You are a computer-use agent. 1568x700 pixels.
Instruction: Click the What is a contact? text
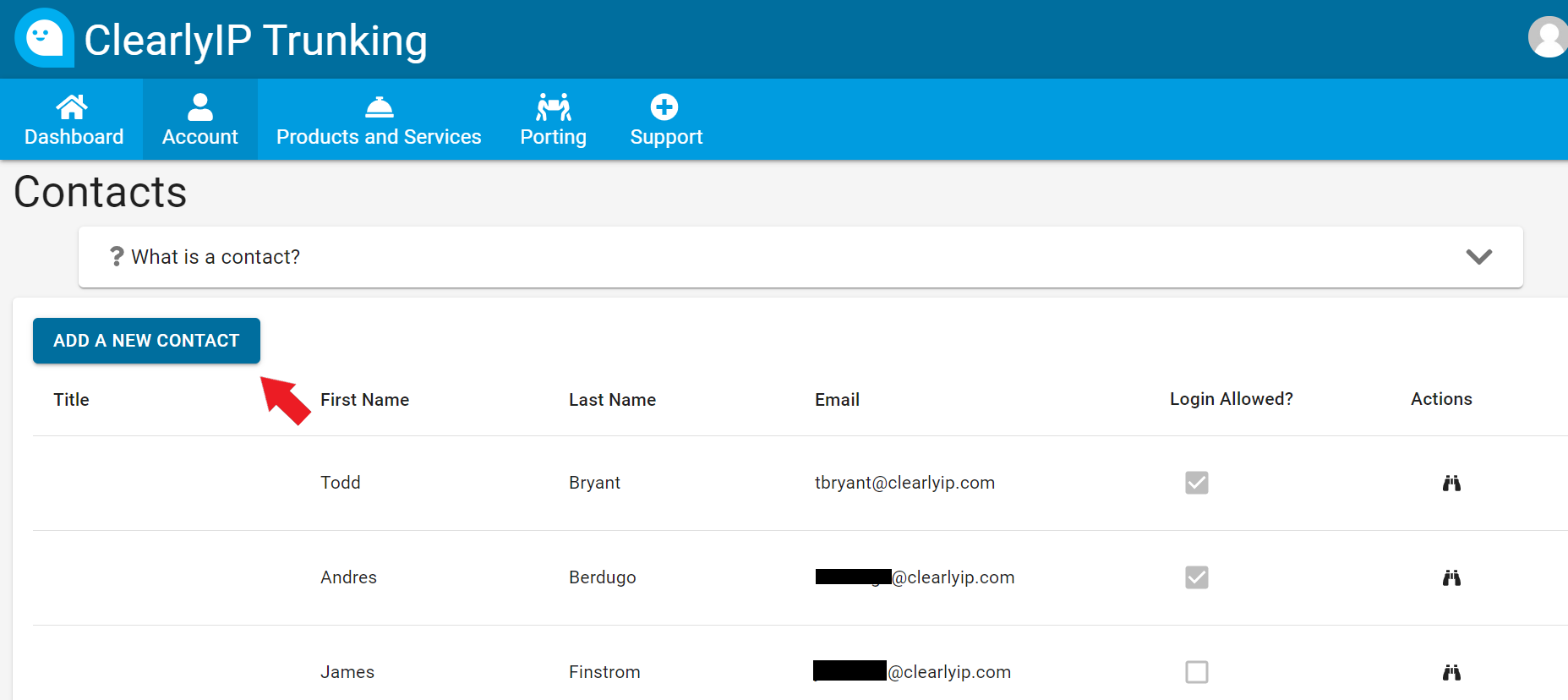click(216, 257)
